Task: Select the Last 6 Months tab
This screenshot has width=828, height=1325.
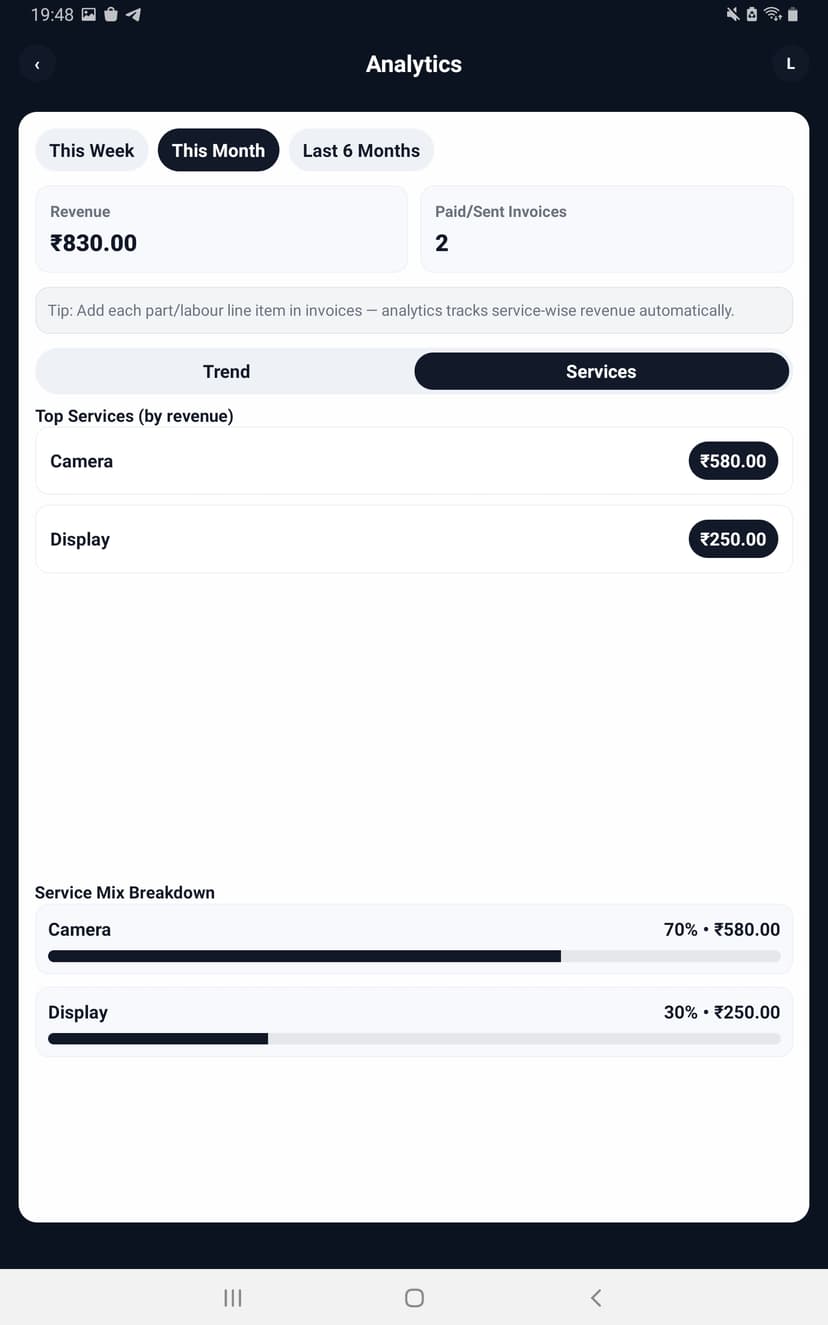Action: (x=361, y=150)
